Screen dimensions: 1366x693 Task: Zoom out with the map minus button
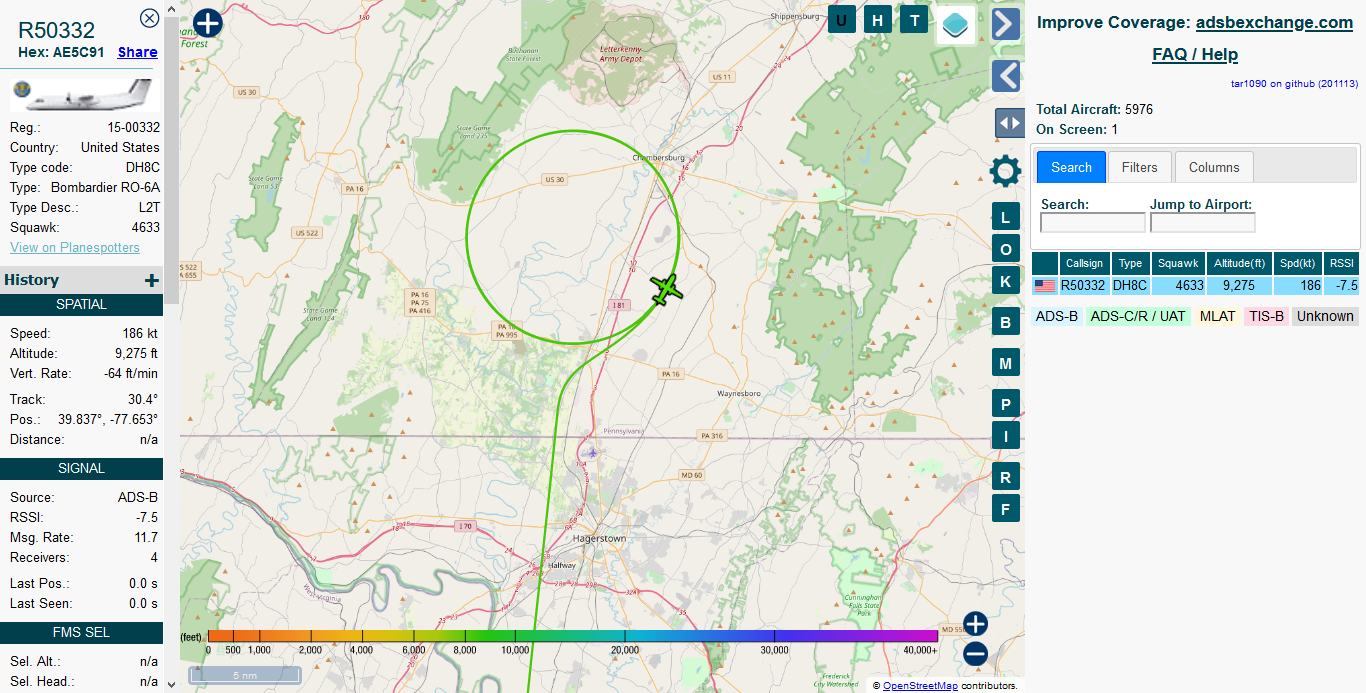tap(975, 654)
